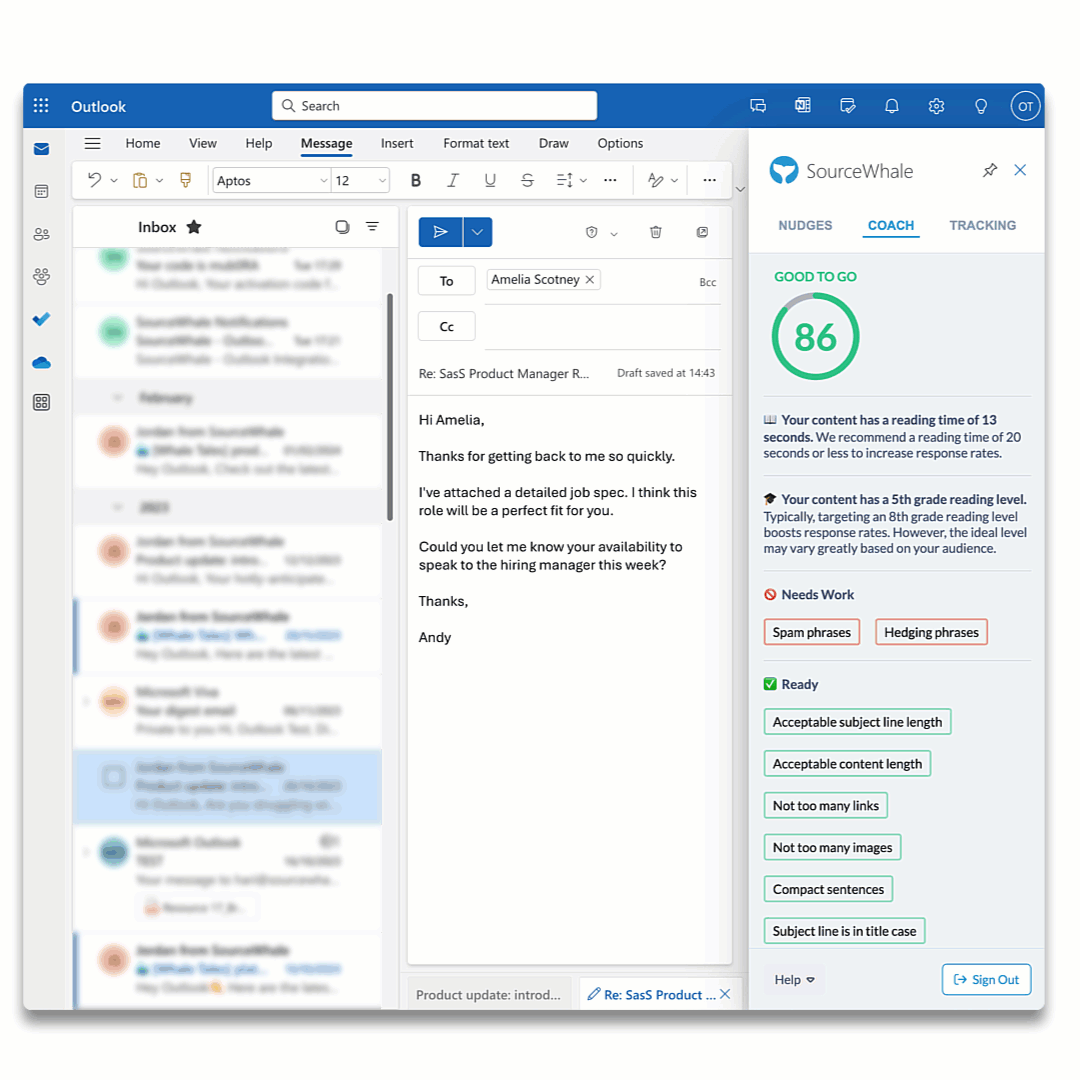Expand the SourceWhale Help dropdown
The width and height of the screenshot is (1080, 1080).
click(x=794, y=979)
